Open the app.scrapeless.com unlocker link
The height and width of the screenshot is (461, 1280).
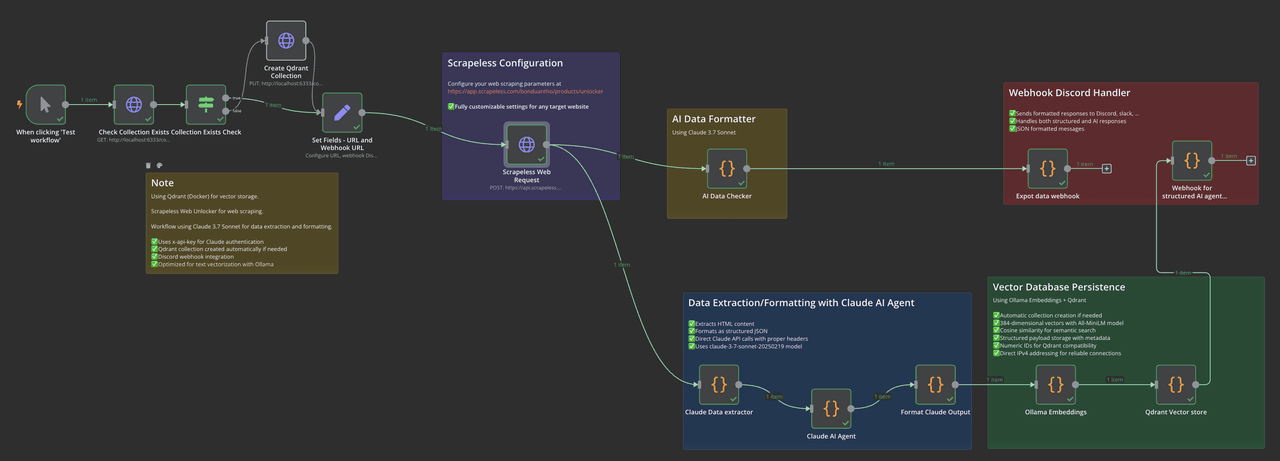(525, 91)
